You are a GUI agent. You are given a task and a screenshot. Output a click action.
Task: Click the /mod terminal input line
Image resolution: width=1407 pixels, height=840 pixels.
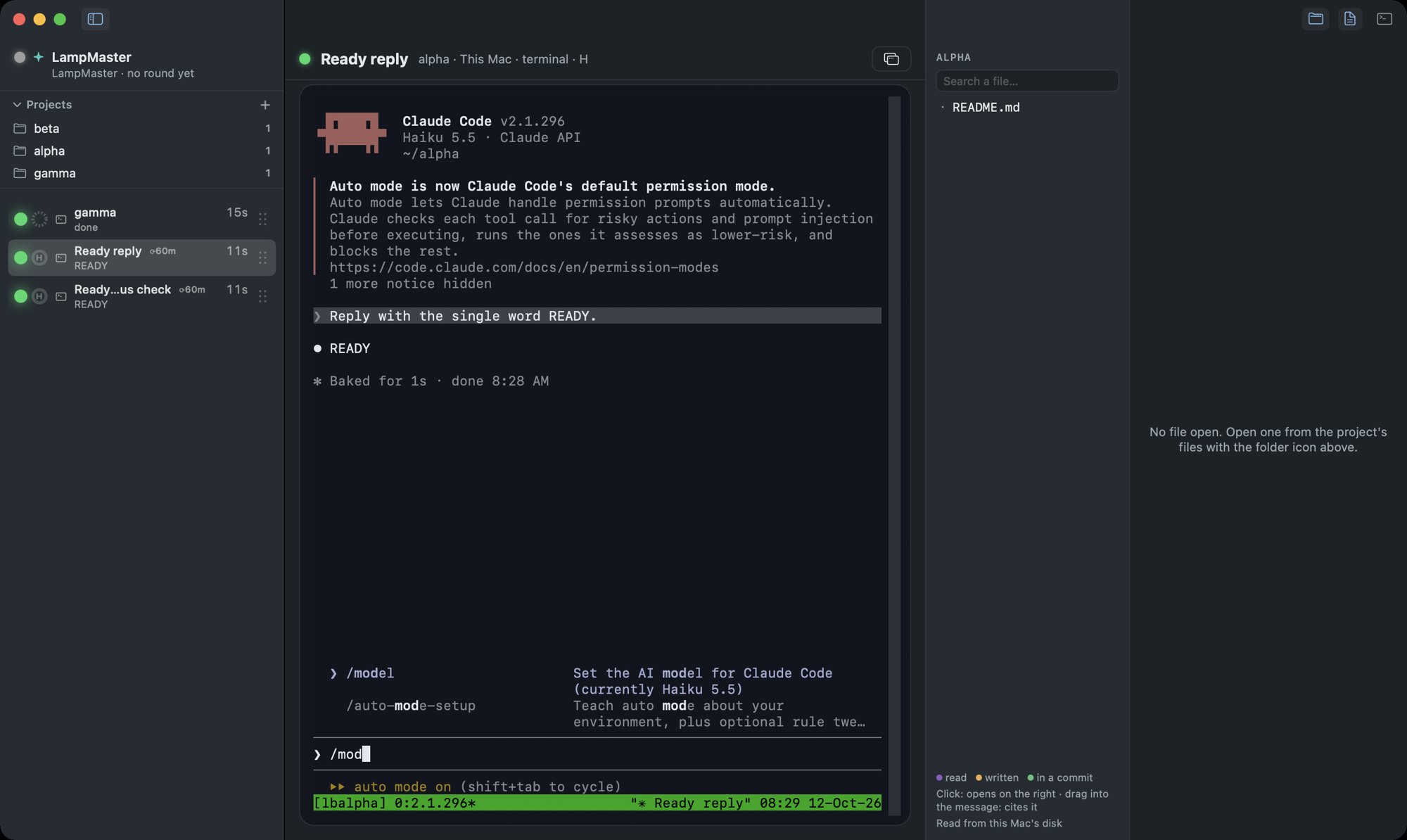point(597,754)
